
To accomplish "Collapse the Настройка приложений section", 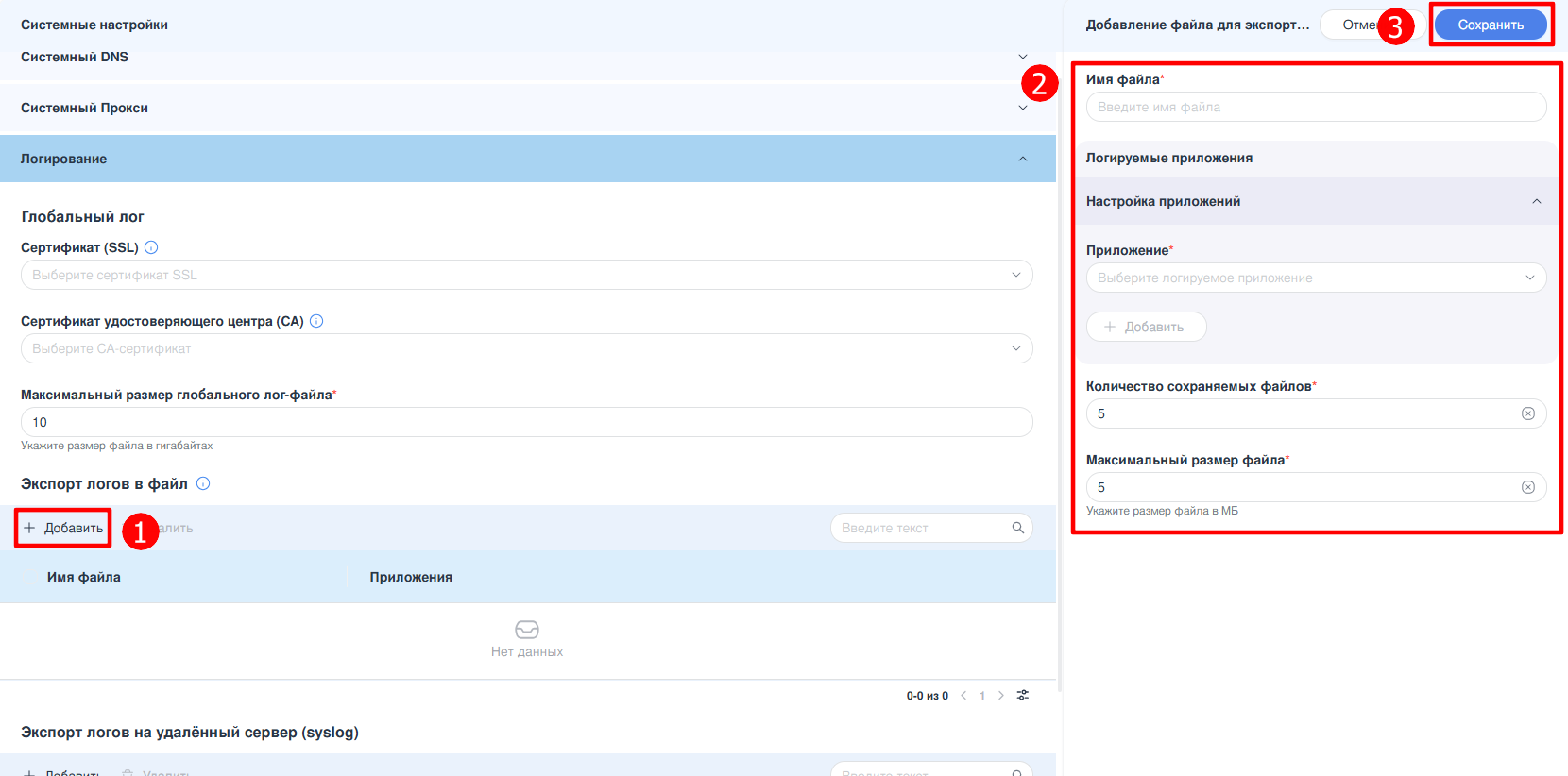I will [x=1536, y=201].
